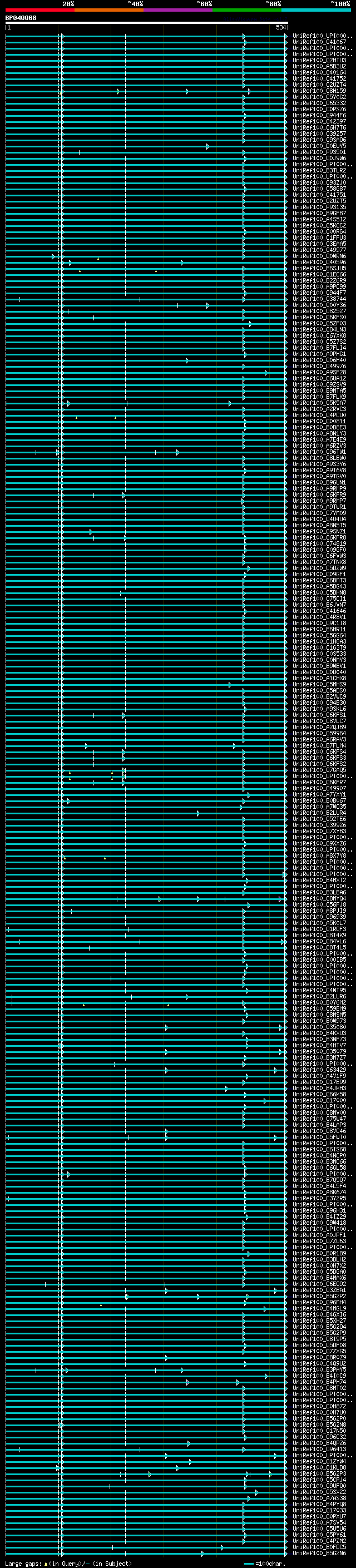Select hit label UniRef100_A4S5I2
356x1568 pixels.
[x=319, y=220]
